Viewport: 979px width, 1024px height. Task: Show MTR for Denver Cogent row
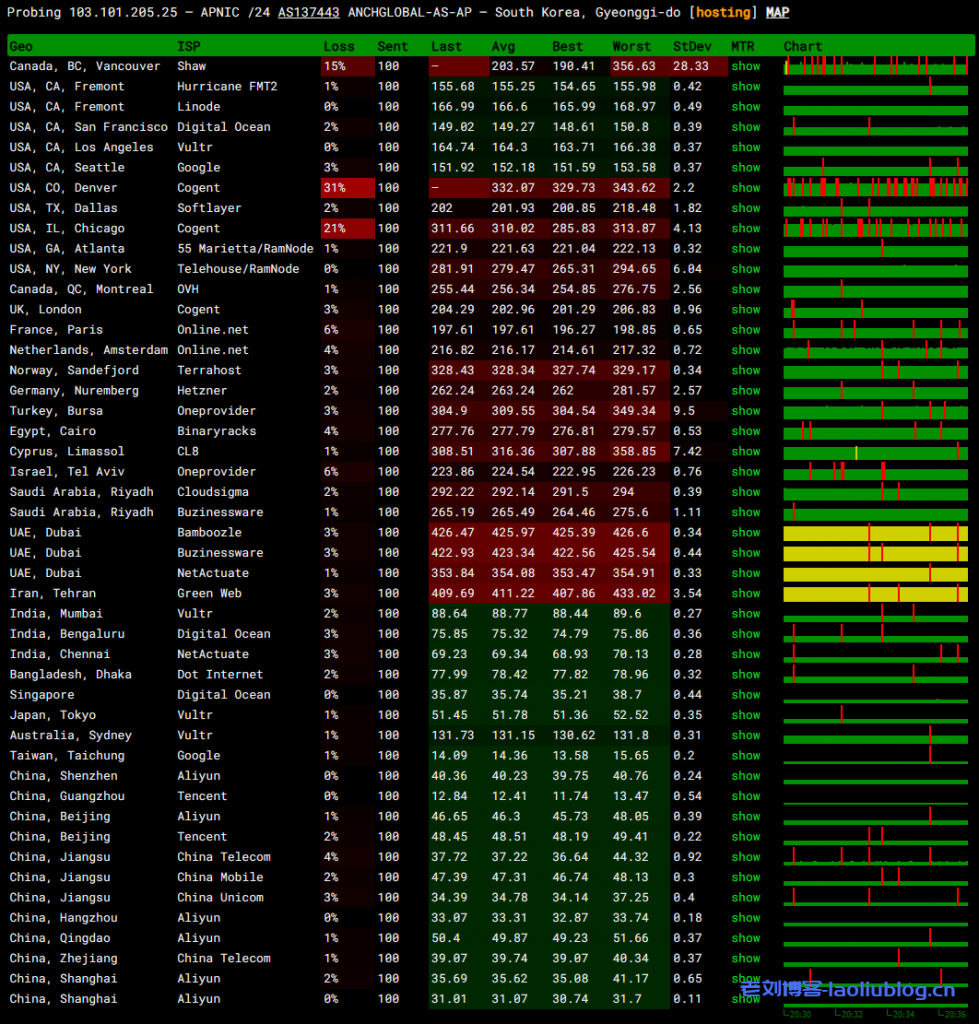(745, 188)
